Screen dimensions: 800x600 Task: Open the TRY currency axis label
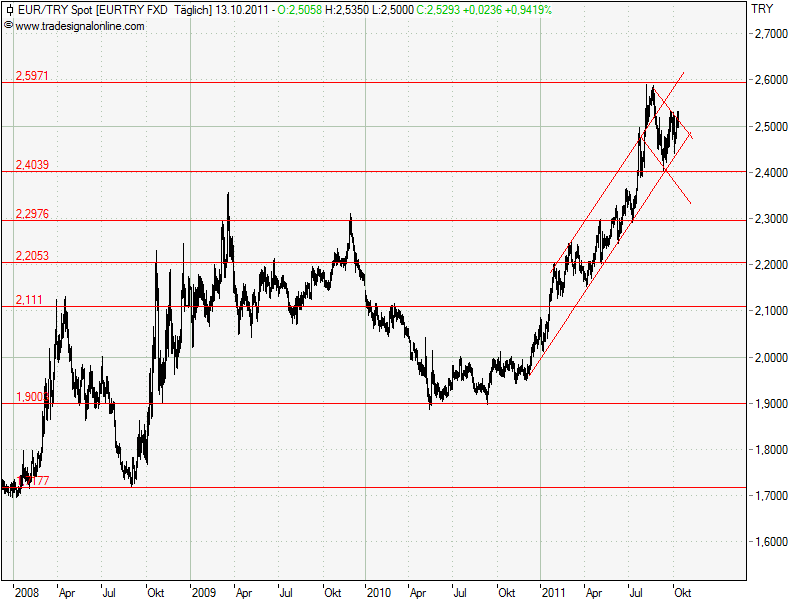762,8
